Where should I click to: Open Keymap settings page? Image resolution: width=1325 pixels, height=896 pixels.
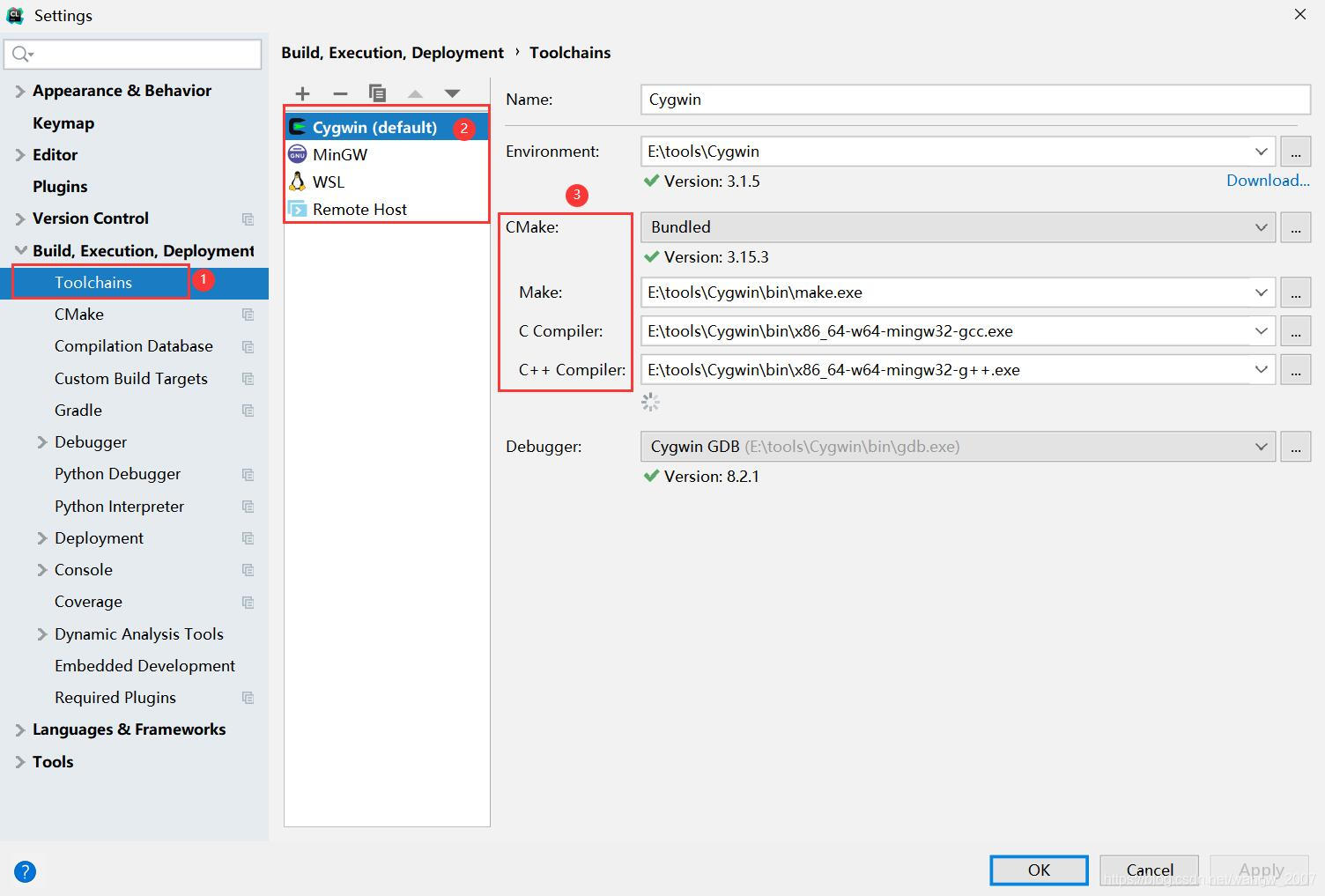pos(63,123)
